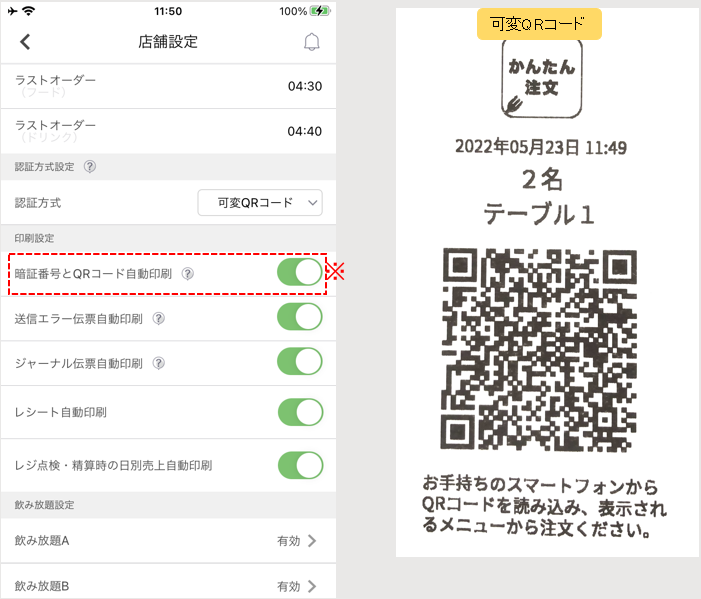
Task: Select ラストオーダー (ドリンク) time 04:40
Action: 304,131
